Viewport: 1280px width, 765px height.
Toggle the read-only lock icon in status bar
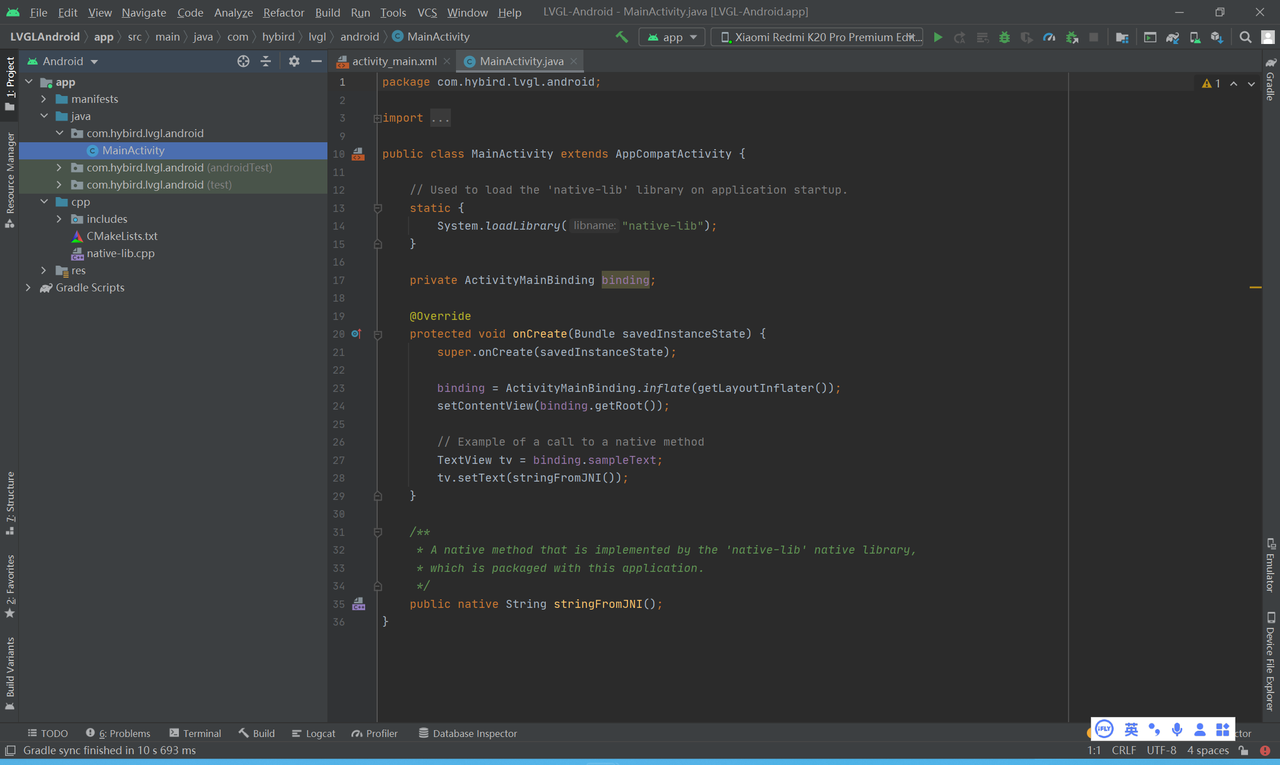coord(1243,750)
